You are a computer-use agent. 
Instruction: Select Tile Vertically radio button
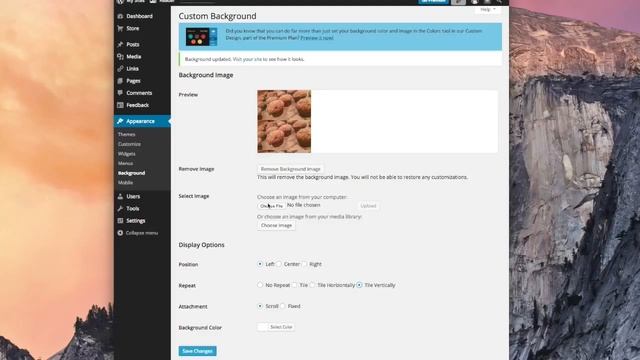(x=359, y=285)
